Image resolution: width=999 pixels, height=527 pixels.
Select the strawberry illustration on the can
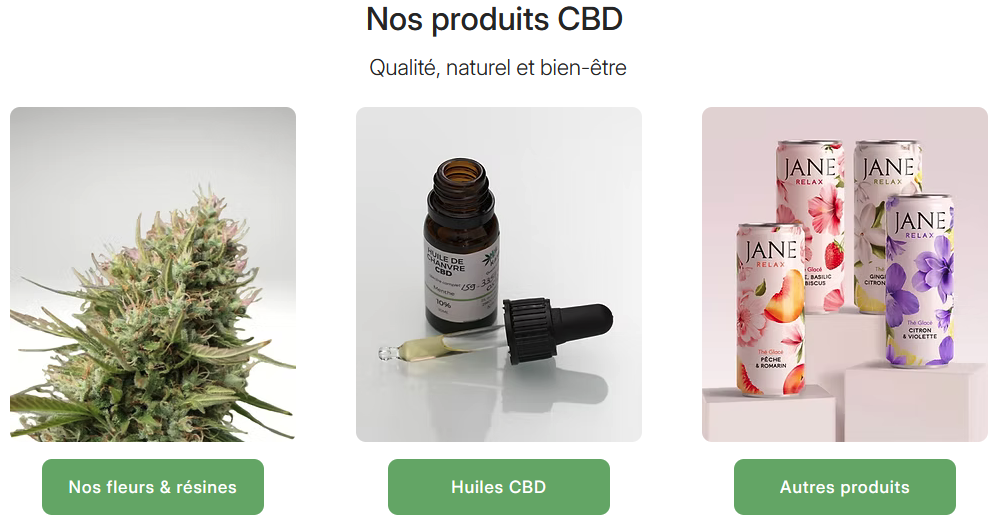point(833,254)
